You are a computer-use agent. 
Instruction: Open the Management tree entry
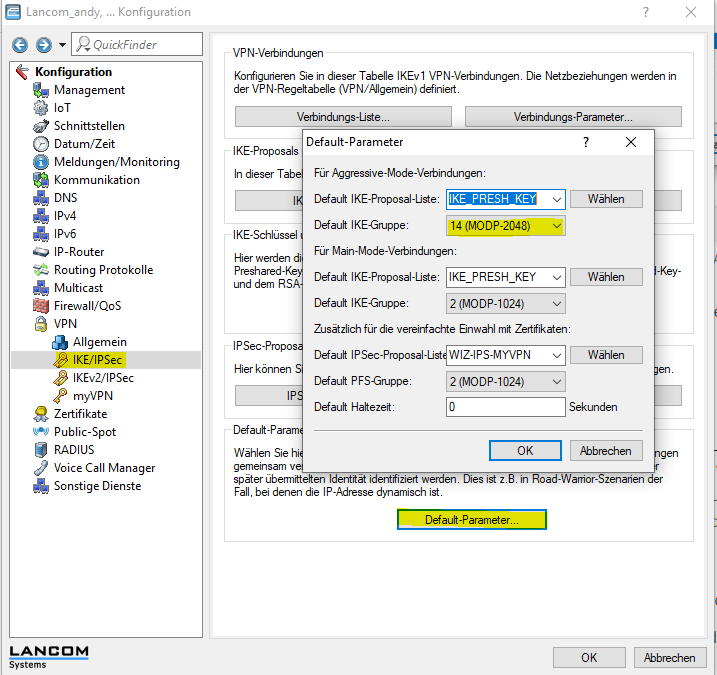(89, 90)
